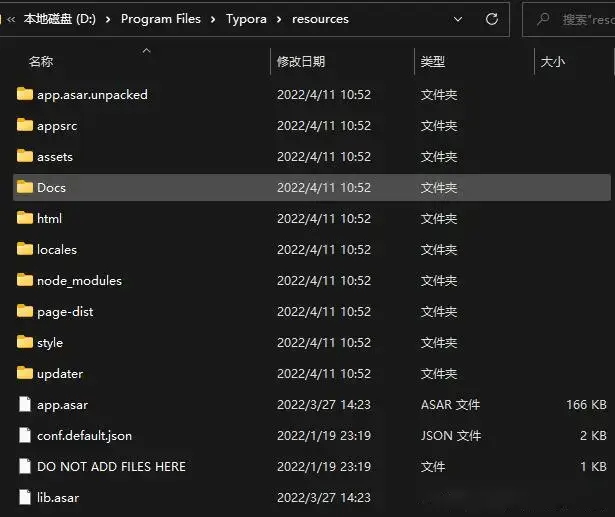615x517 pixels.
Task: Click the locales folder icon
Action: (x=25, y=249)
